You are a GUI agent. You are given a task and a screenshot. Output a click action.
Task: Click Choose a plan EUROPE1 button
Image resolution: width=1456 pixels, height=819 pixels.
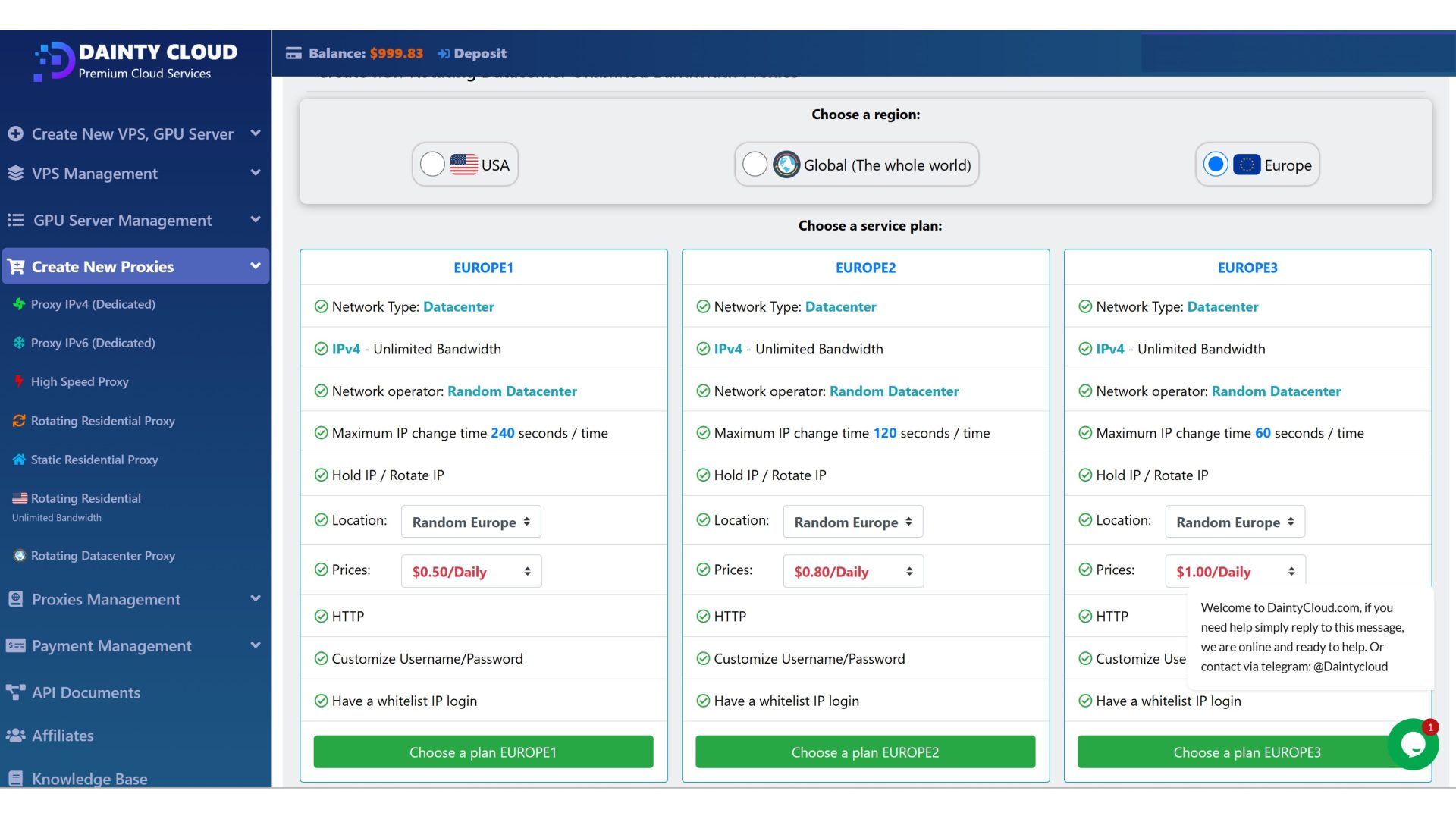tap(483, 752)
